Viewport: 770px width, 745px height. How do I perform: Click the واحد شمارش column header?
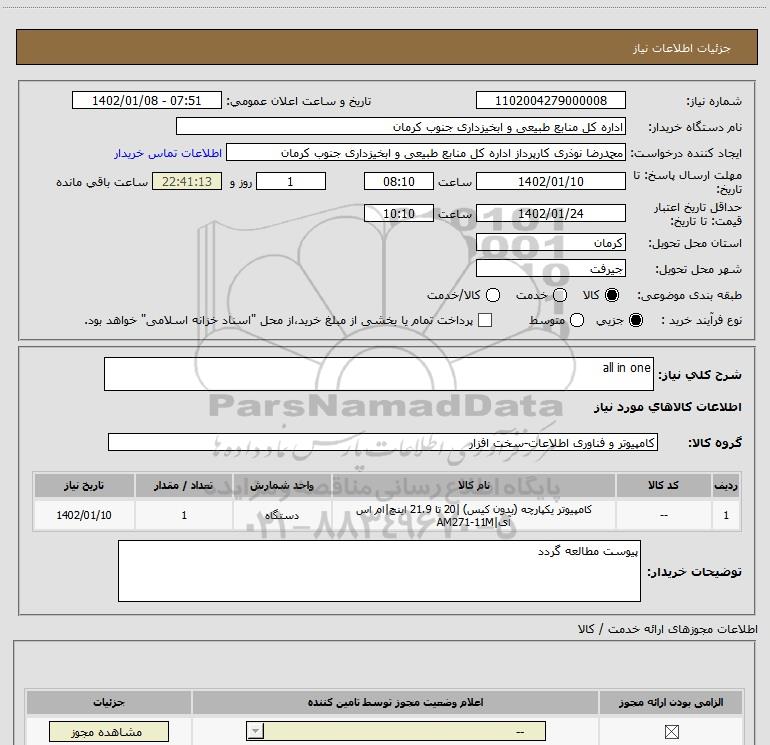coord(282,485)
